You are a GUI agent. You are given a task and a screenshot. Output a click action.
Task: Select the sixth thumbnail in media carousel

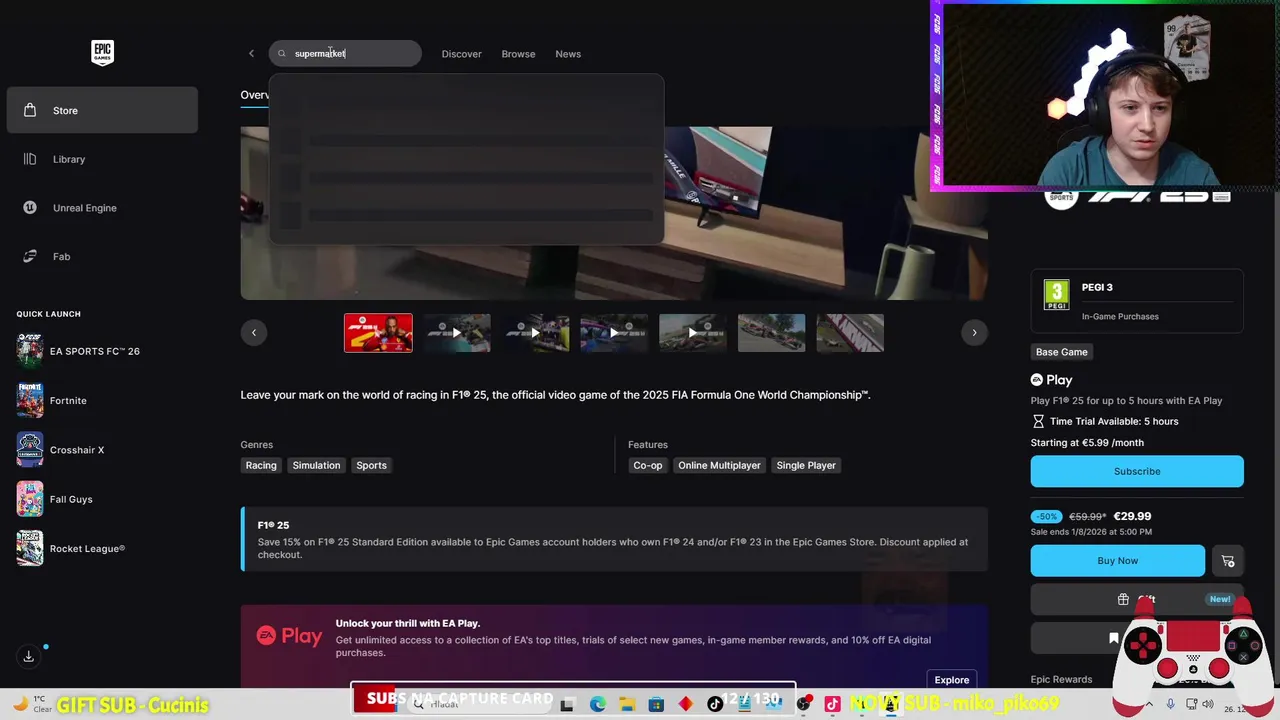click(771, 333)
